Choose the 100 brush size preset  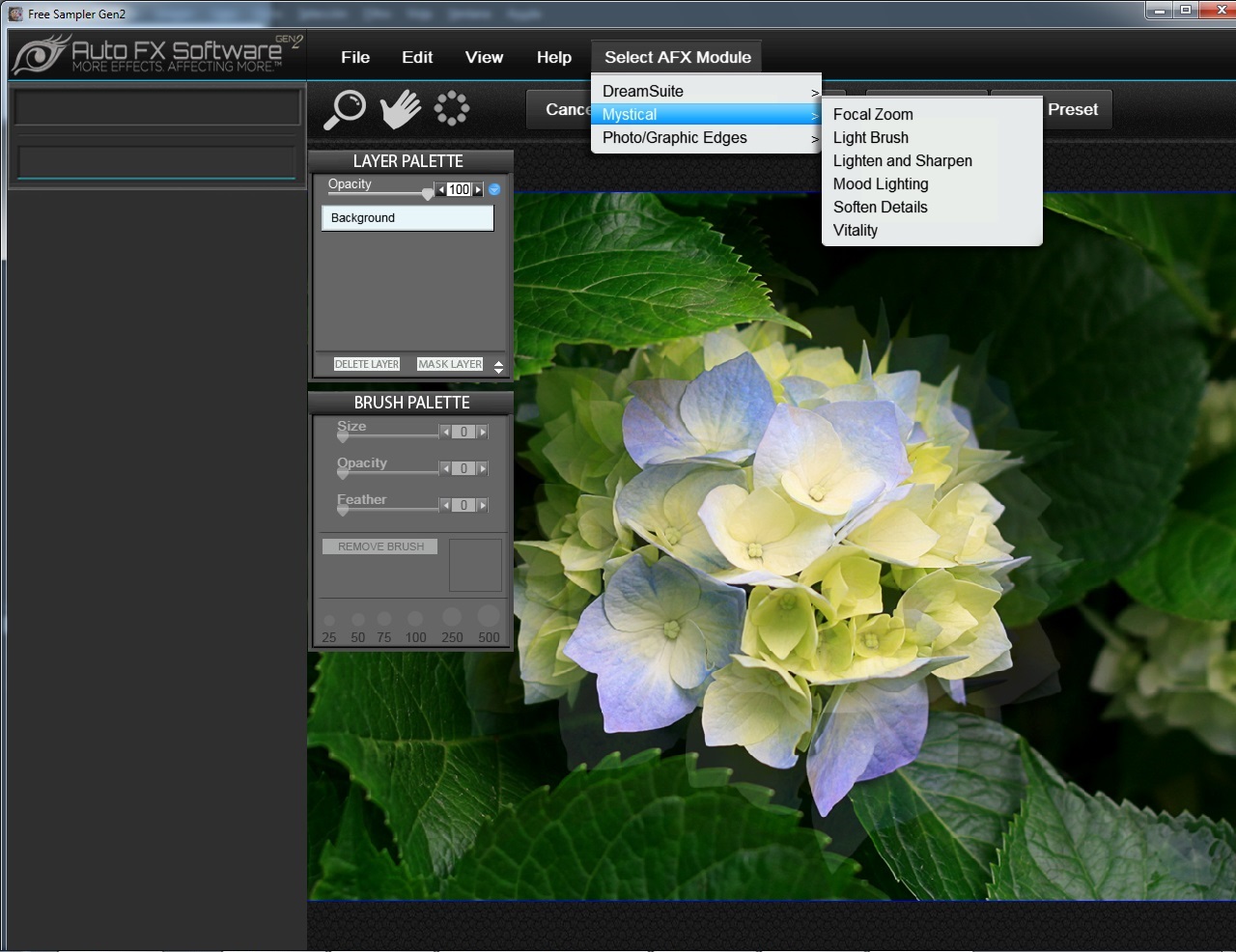415,627
